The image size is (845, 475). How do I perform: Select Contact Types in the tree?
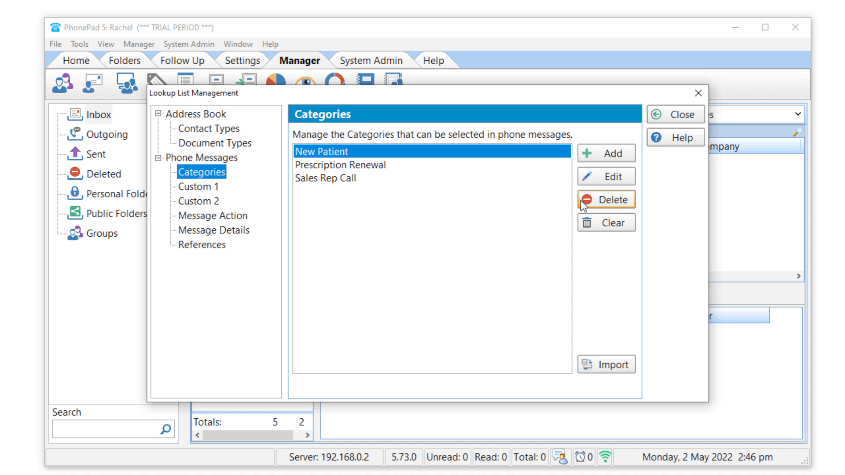pos(209,128)
